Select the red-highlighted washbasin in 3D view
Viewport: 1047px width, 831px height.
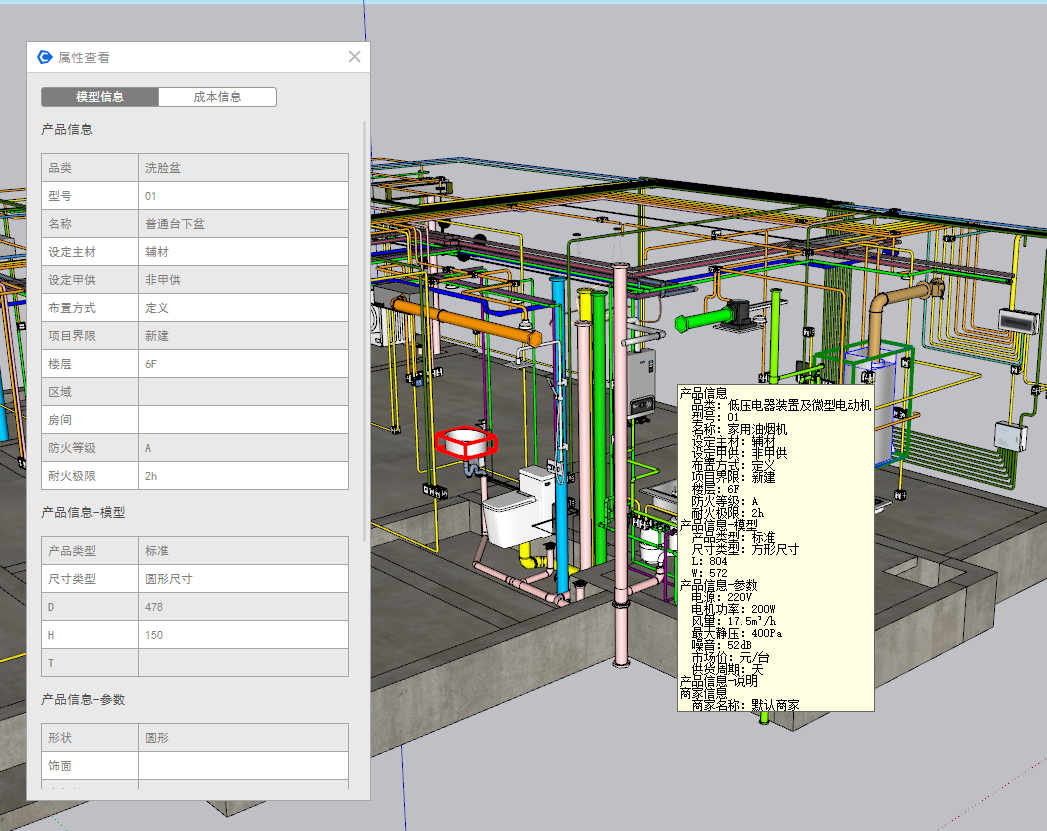(x=465, y=443)
